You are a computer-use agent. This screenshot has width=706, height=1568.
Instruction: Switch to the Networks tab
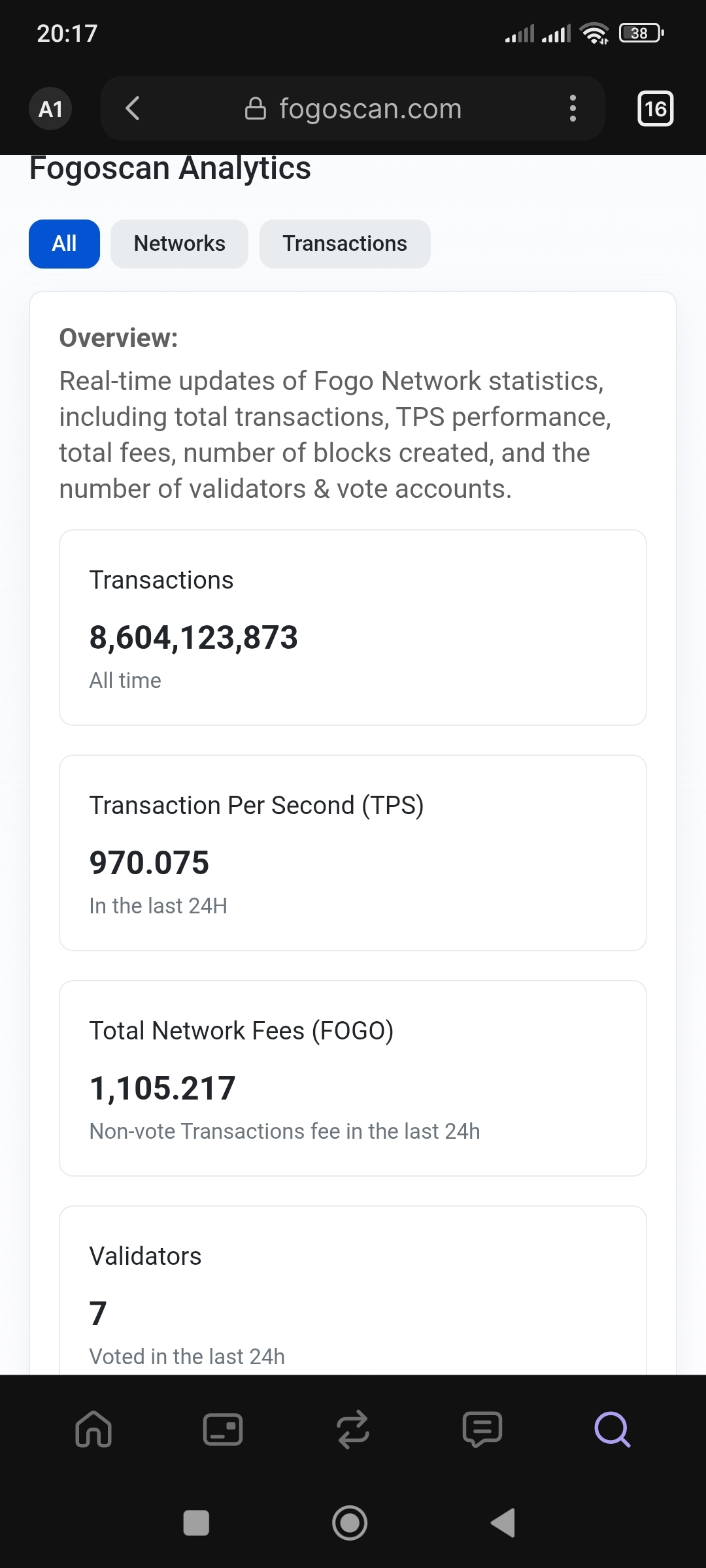[x=179, y=244]
